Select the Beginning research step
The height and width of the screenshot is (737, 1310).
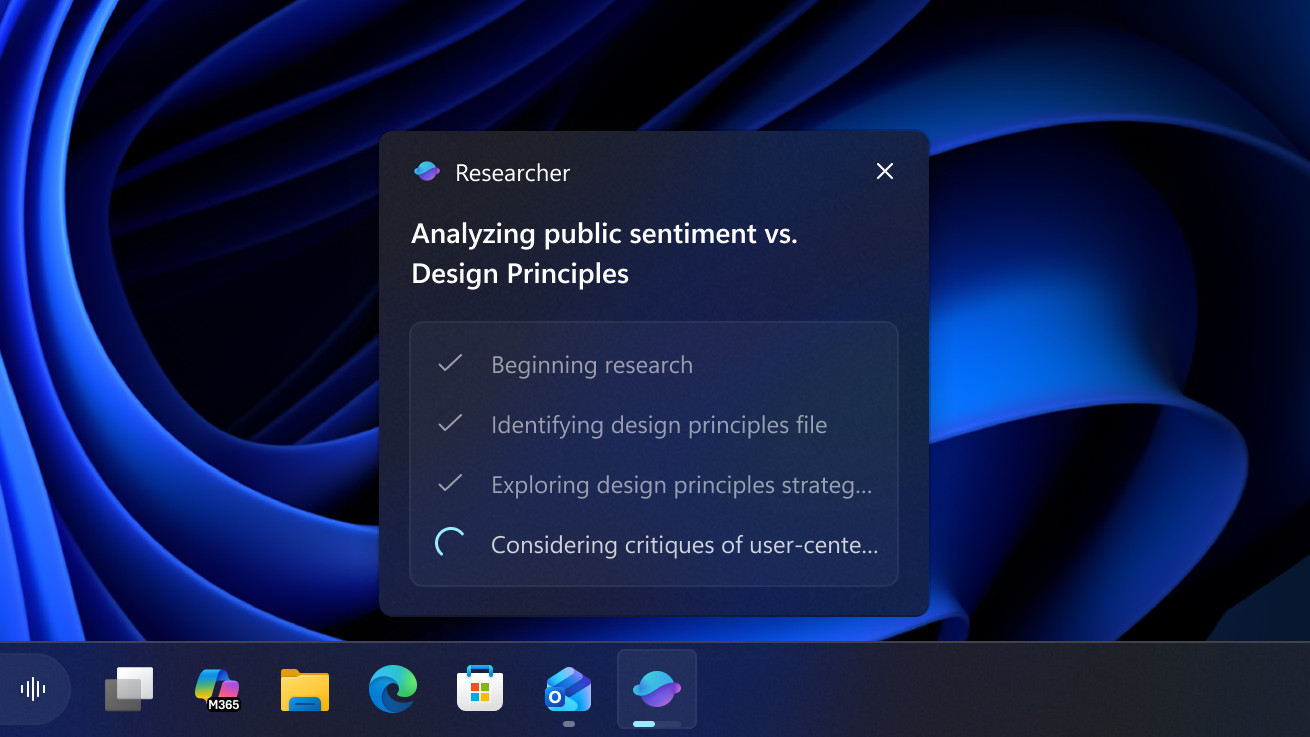coord(592,365)
